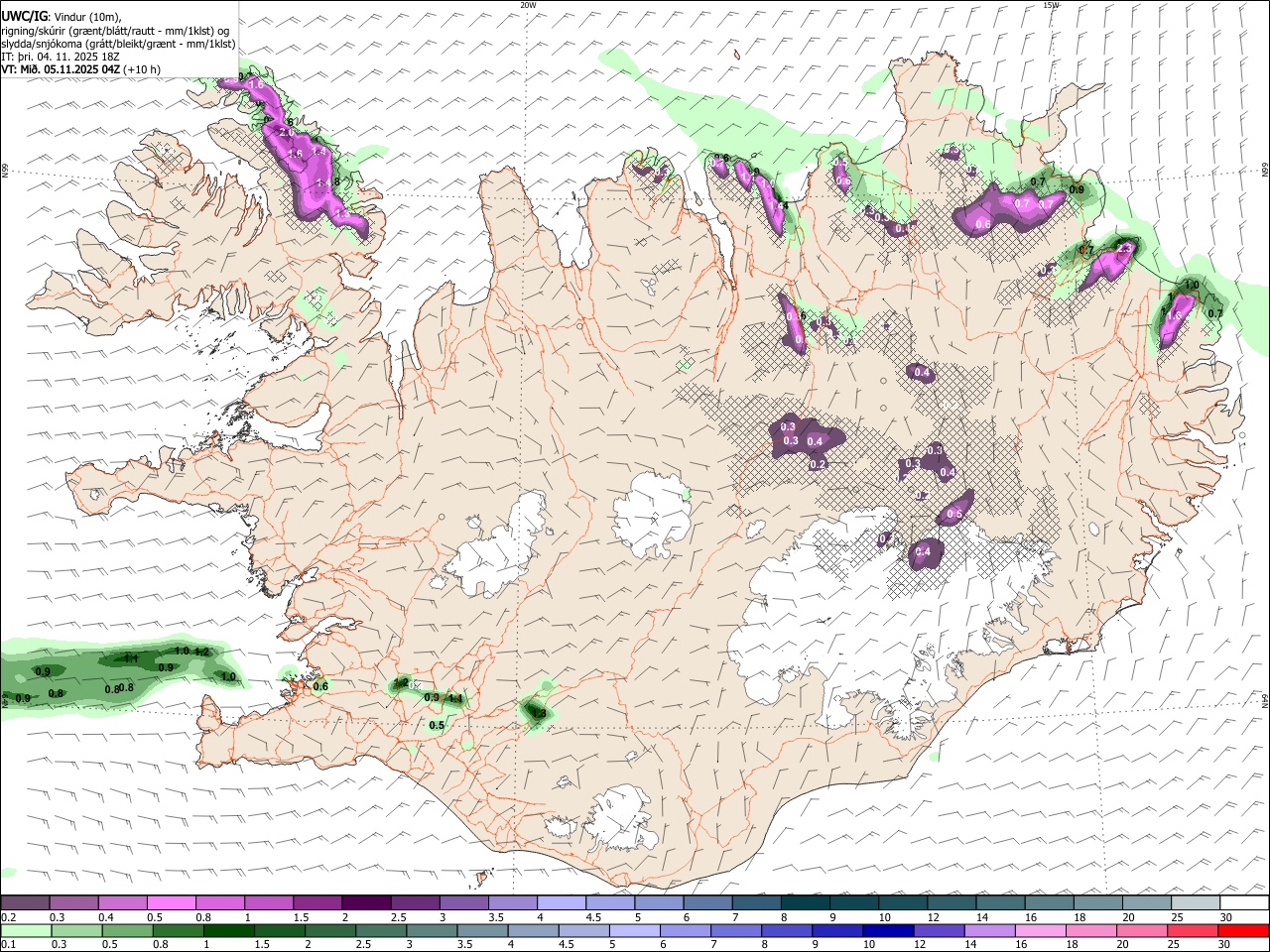Choose snow-scale swatch between 4.5 and 5

coord(609,902)
